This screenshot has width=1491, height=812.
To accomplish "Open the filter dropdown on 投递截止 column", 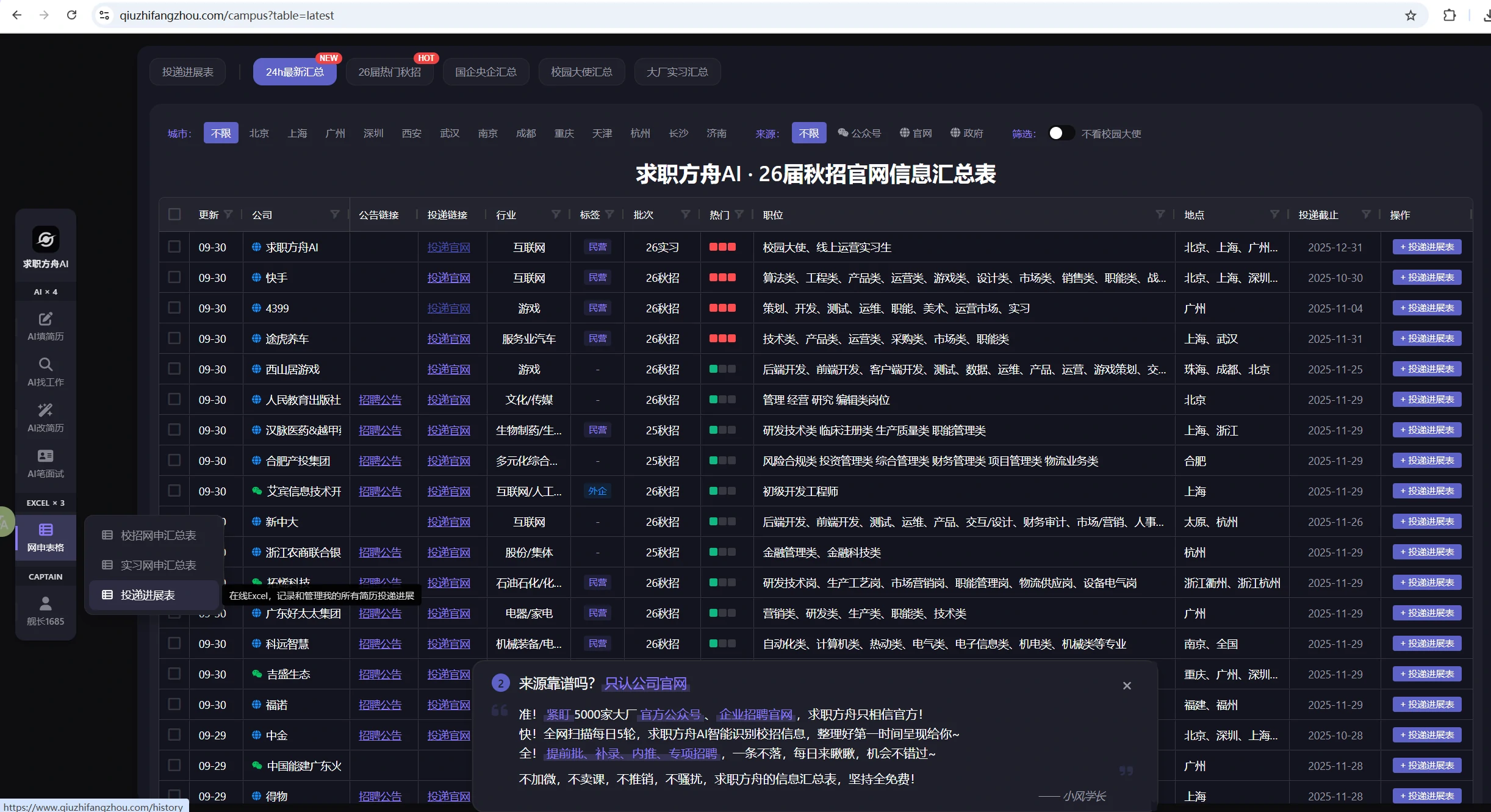I will tap(1366, 214).
